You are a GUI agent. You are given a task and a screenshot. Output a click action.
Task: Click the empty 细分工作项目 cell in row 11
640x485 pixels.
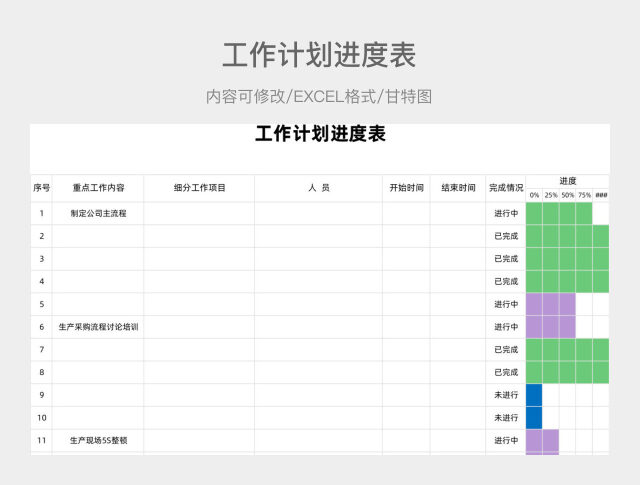click(199, 441)
